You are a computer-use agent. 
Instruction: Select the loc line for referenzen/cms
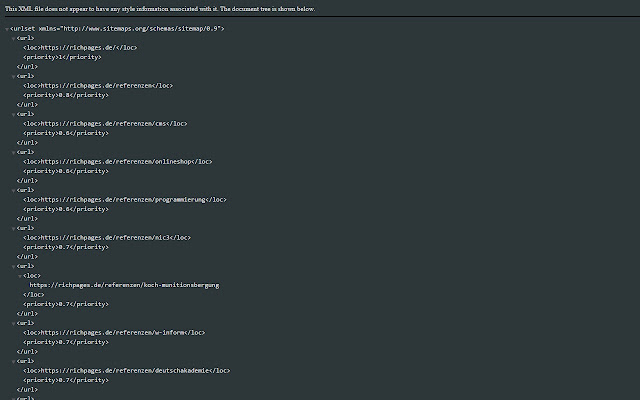pos(105,124)
